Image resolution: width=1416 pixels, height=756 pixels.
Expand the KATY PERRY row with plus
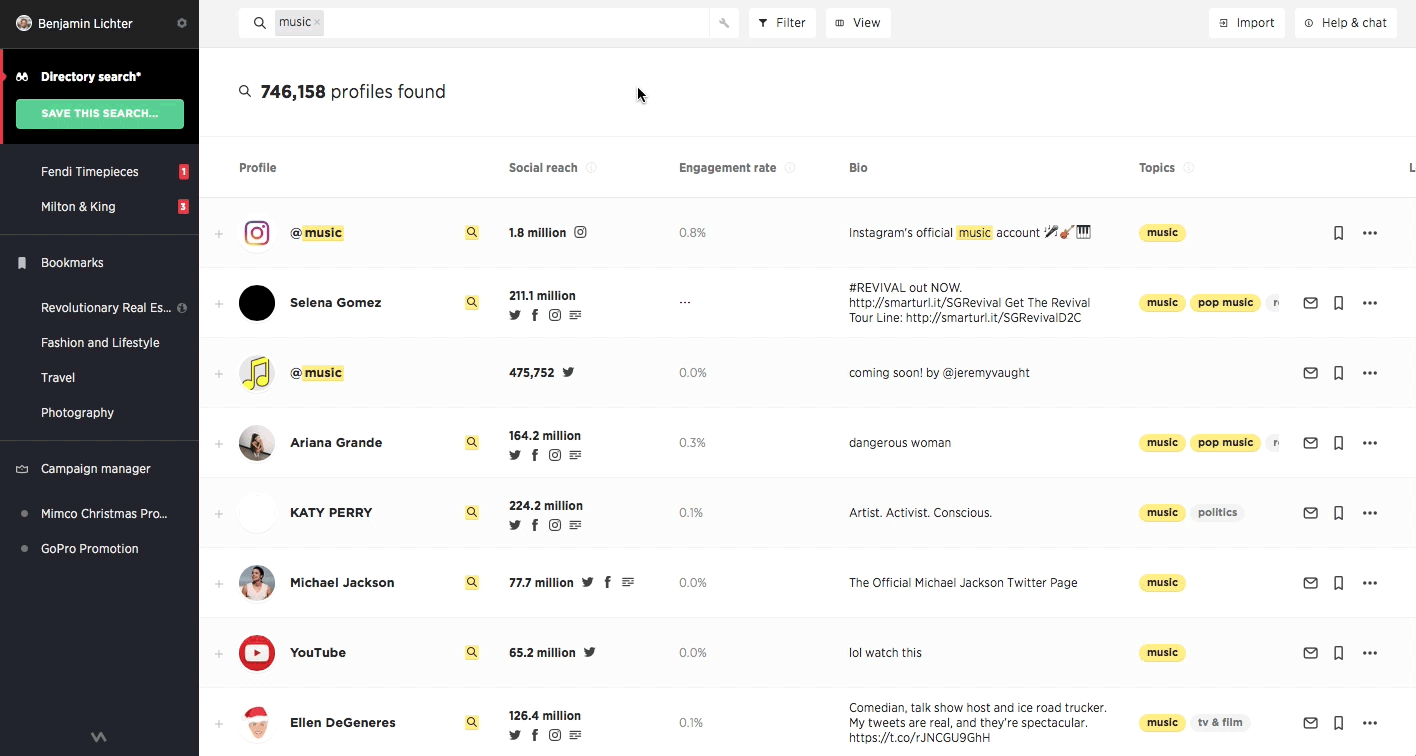coord(219,514)
